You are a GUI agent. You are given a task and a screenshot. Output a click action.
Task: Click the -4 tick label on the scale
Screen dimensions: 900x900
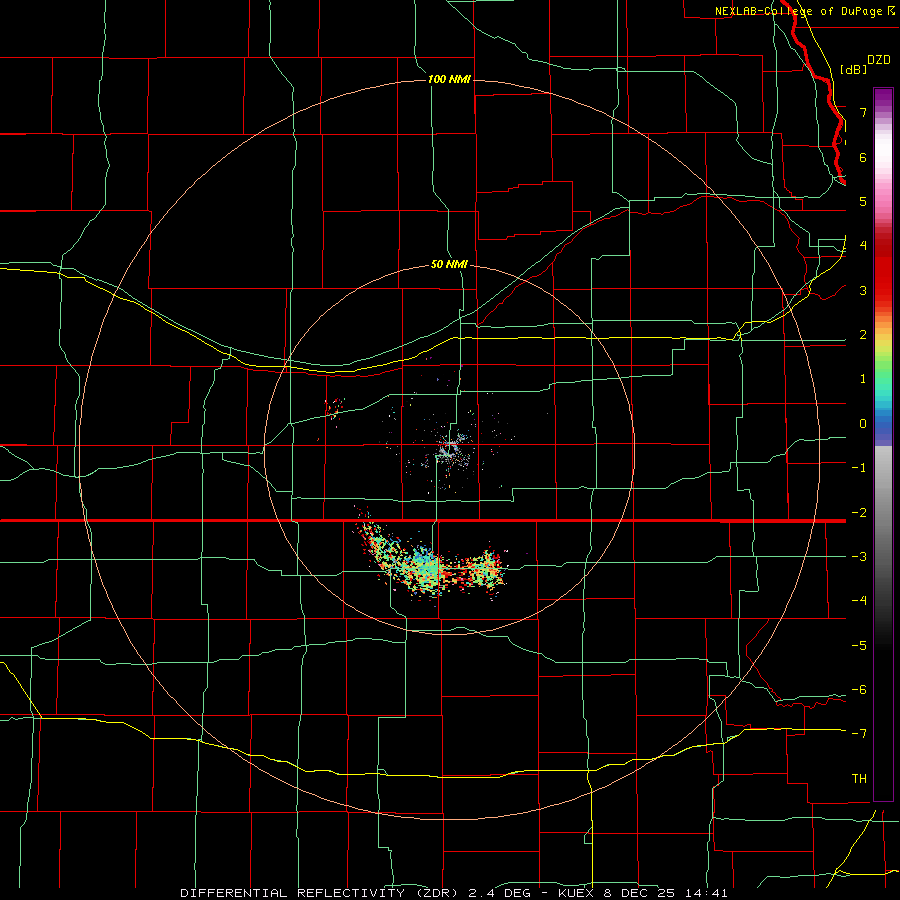tap(859, 601)
